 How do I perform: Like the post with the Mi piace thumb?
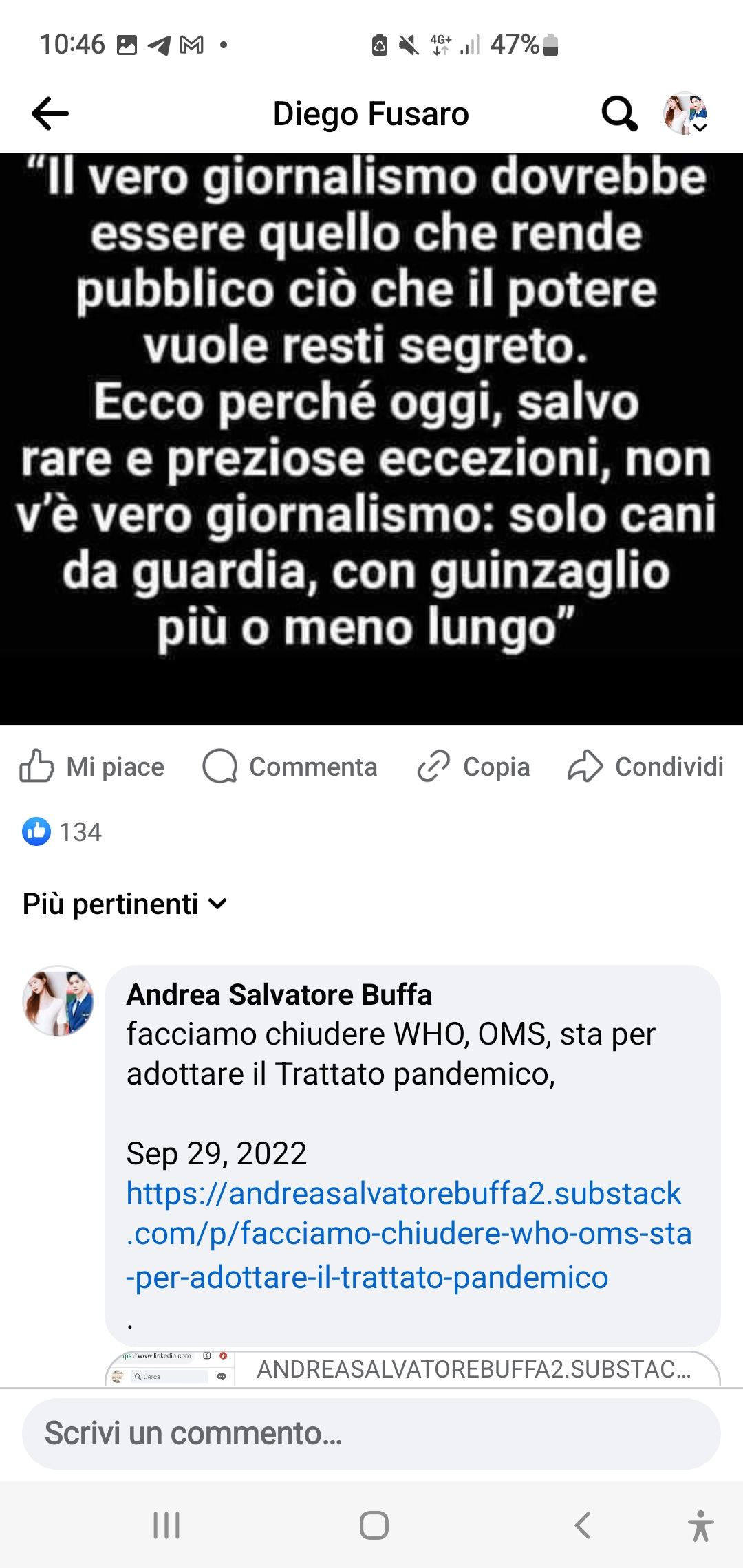point(91,766)
